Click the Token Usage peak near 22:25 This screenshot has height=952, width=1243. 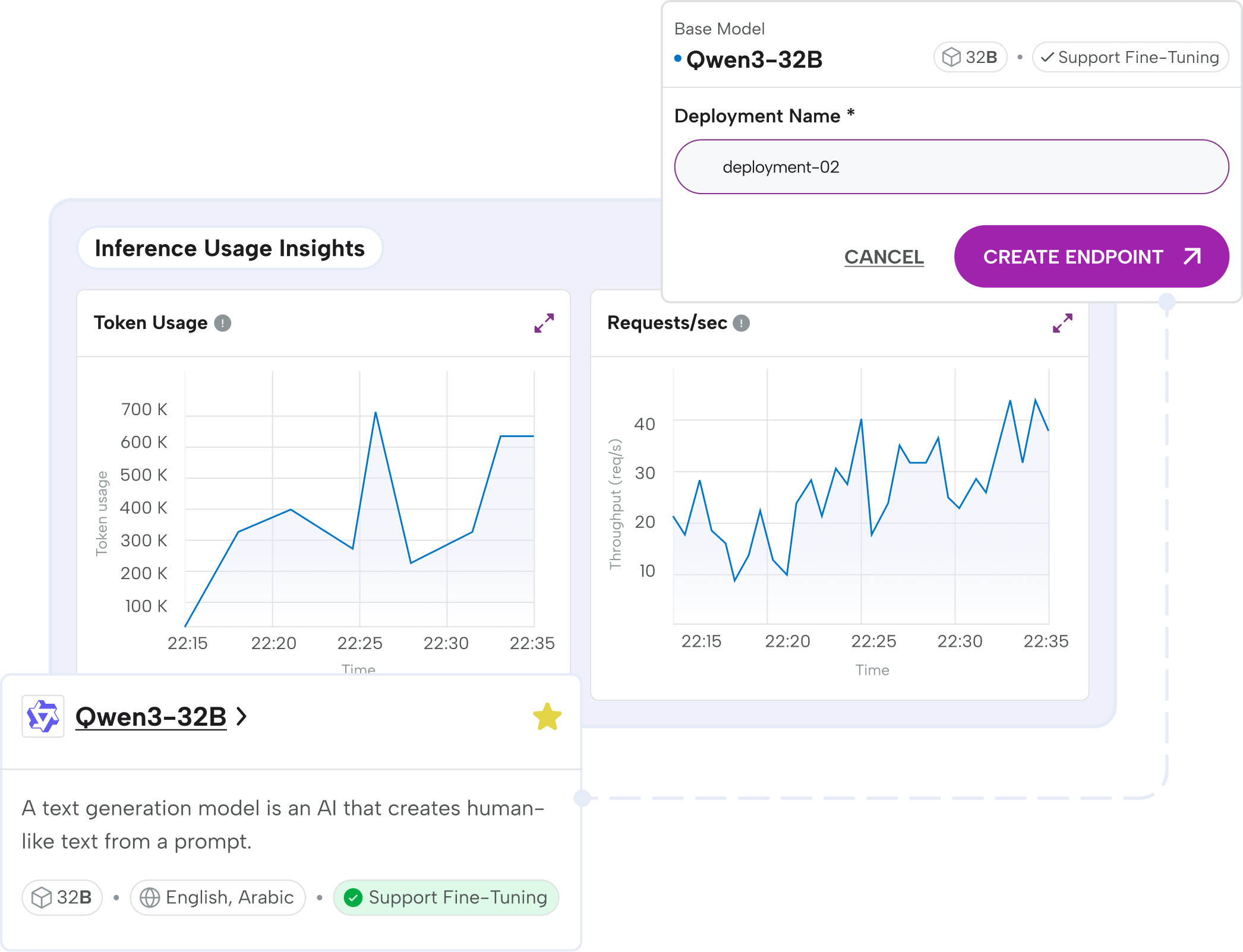(x=376, y=412)
